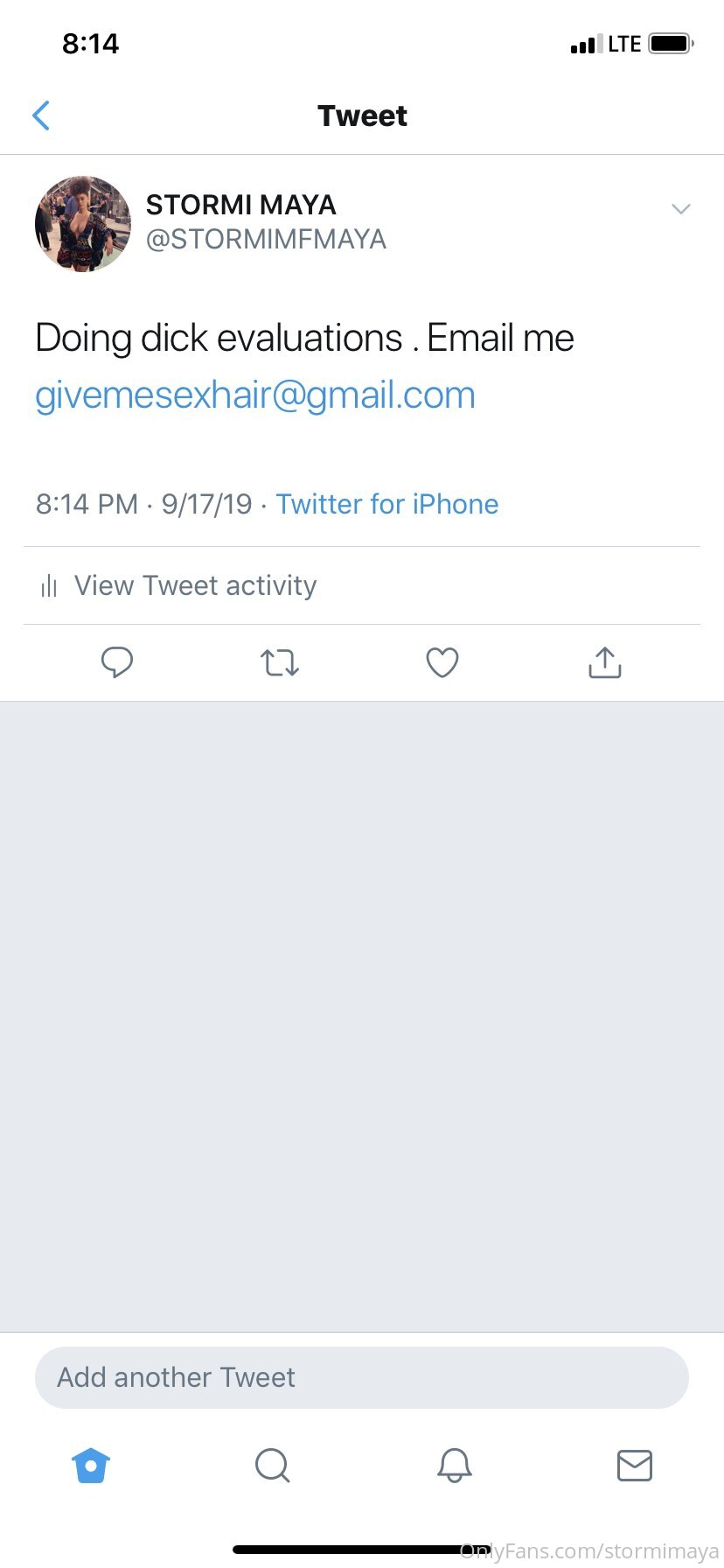Tap the Add another Tweet field
724x1568 pixels.
click(362, 1377)
